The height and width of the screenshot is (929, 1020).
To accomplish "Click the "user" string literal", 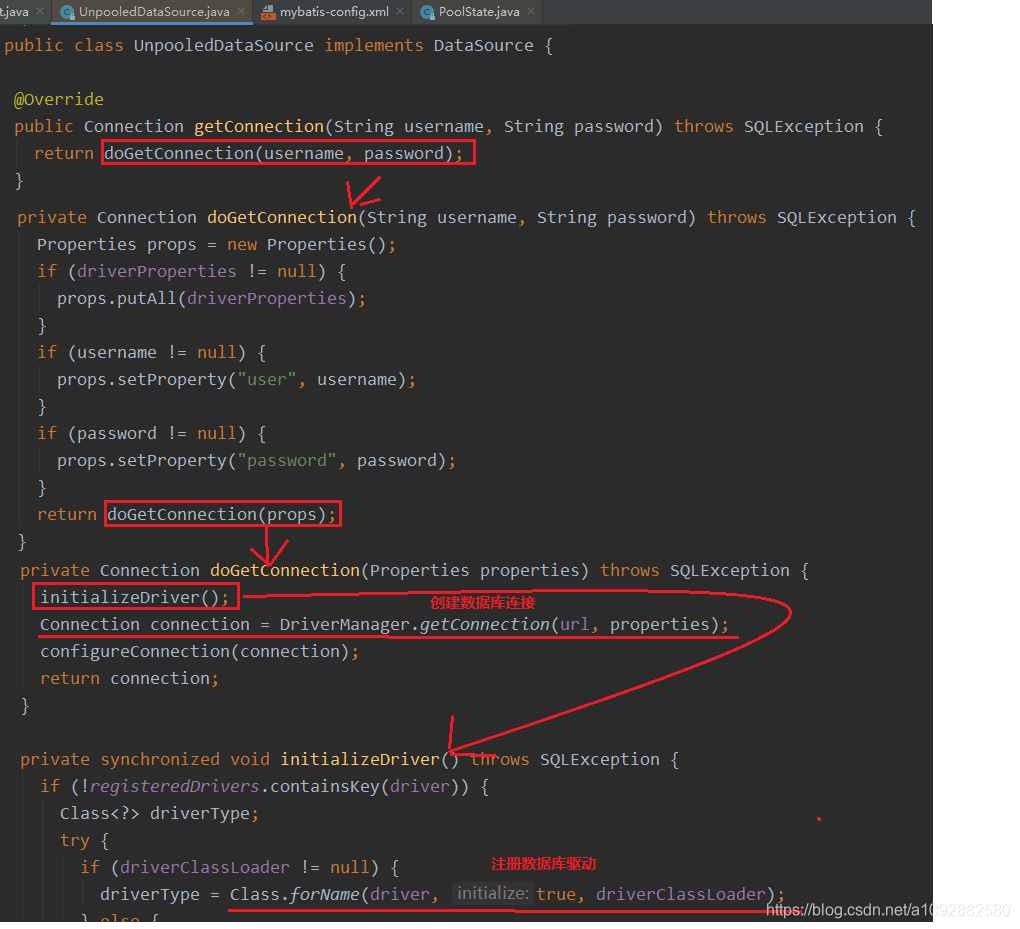I will 267,379.
